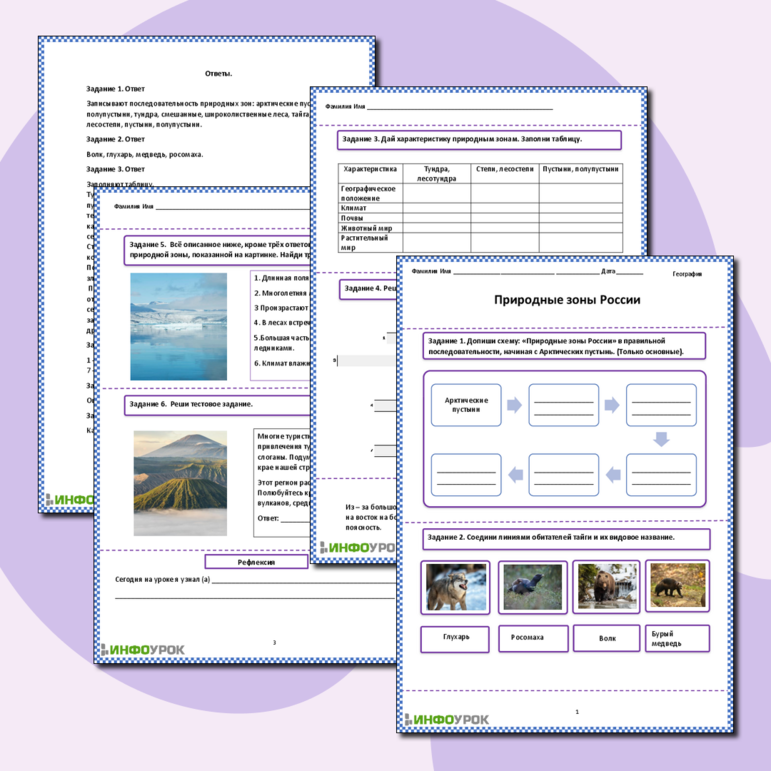
Task: Select the Тундра, лесотундра table column header
Action: coord(437,173)
